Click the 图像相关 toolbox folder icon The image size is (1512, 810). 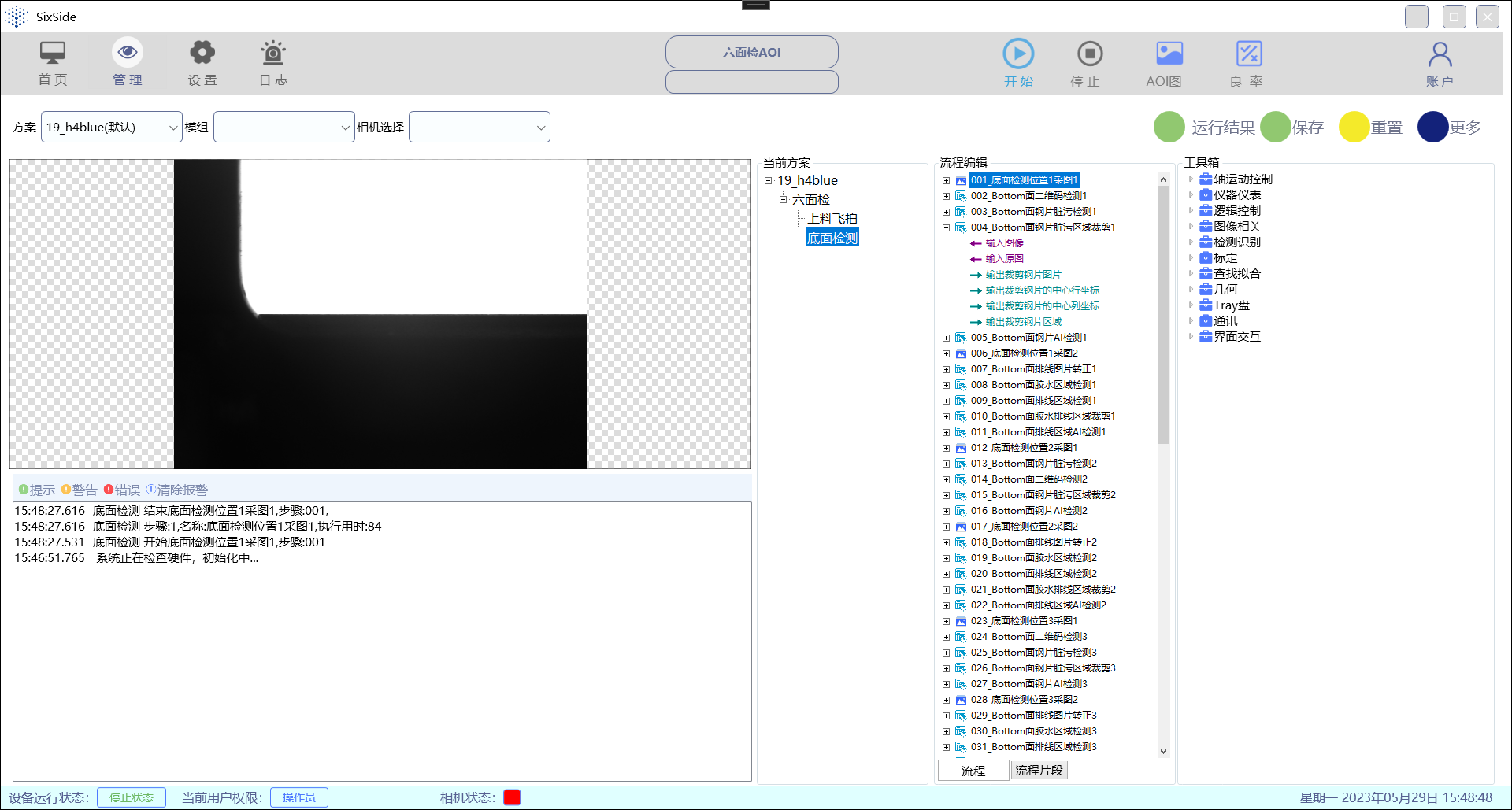pos(1206,227)
